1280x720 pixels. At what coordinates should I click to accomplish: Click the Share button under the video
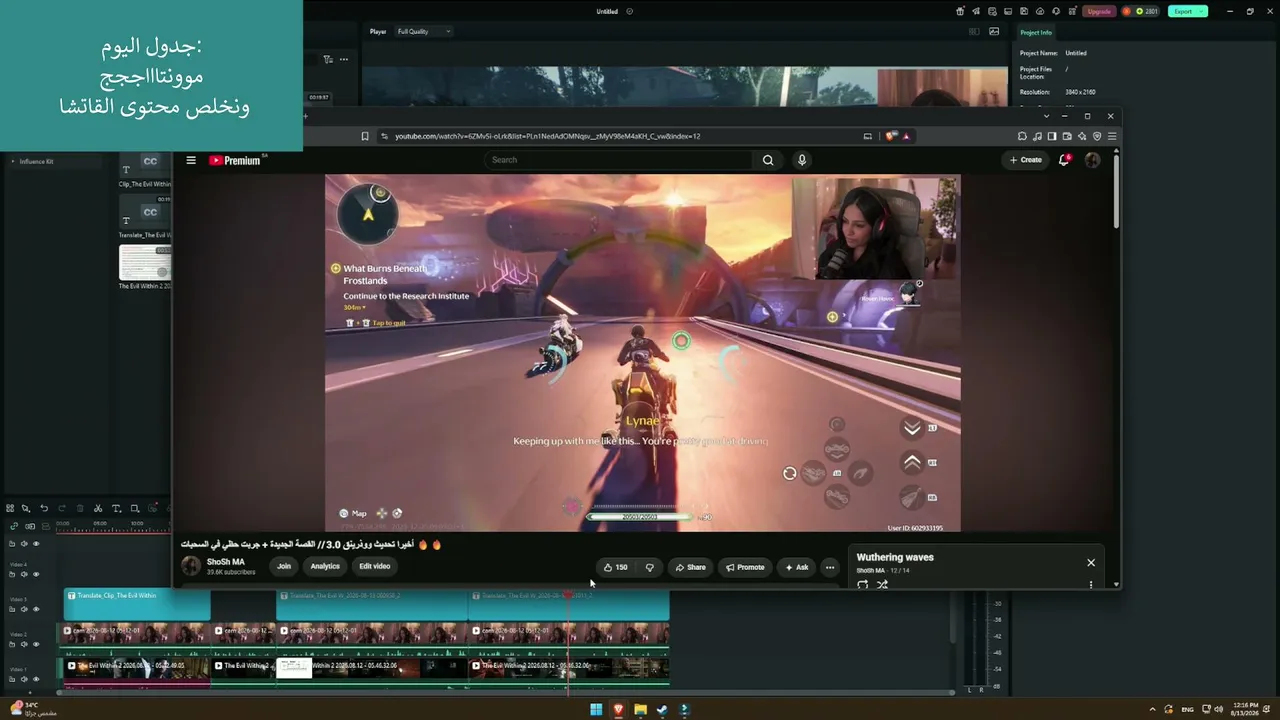(x=690, y=567)
